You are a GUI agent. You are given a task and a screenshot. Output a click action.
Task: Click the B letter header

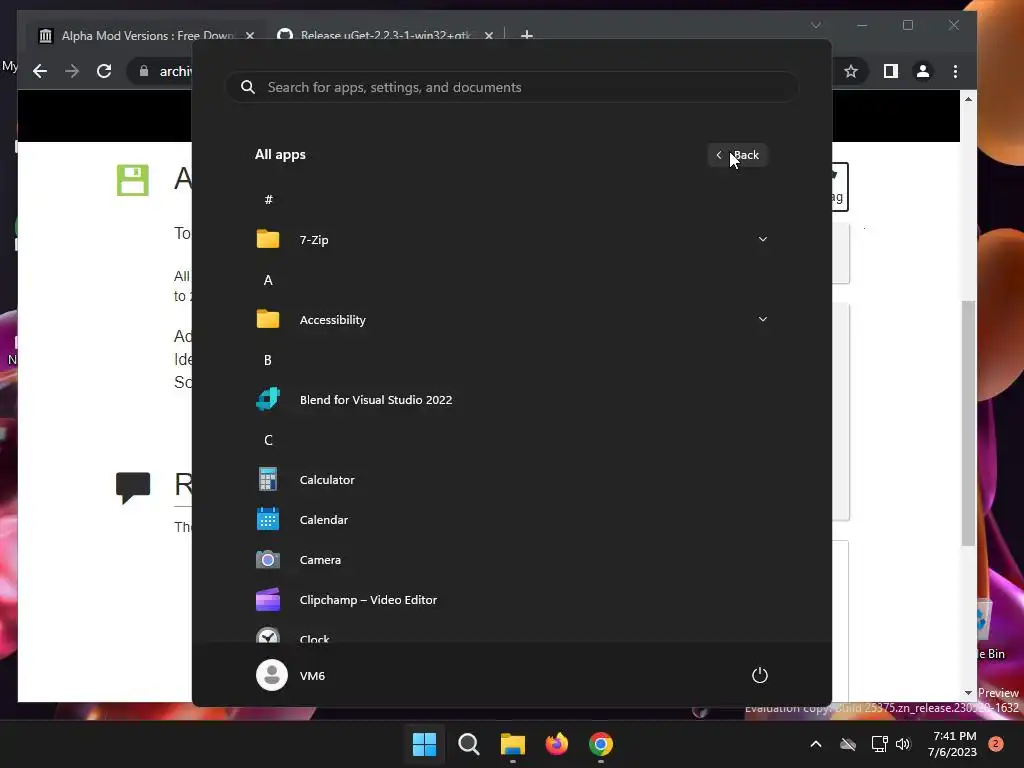click(x=268, y=360)
